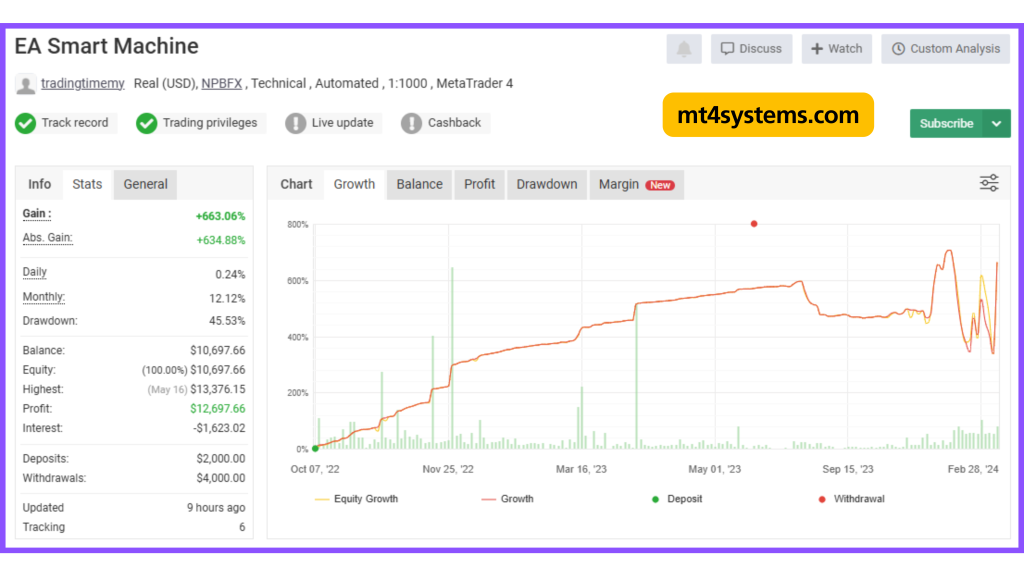The height and width of the screenshot is (576, 1024).
Task: Switch to the Drawdown chart tab
Action: coord(546,184)
